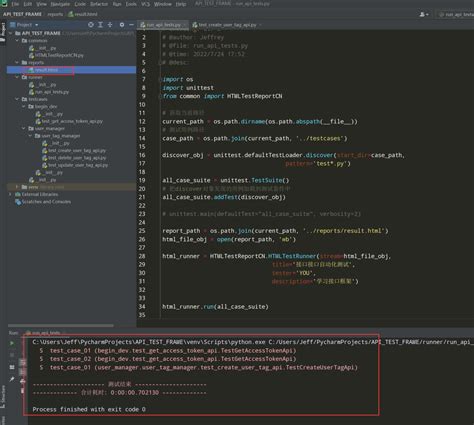Viewport: 474px width, 425px height.
Task: Click the locate opened file crosshair icon
Action: click(91, 25)
